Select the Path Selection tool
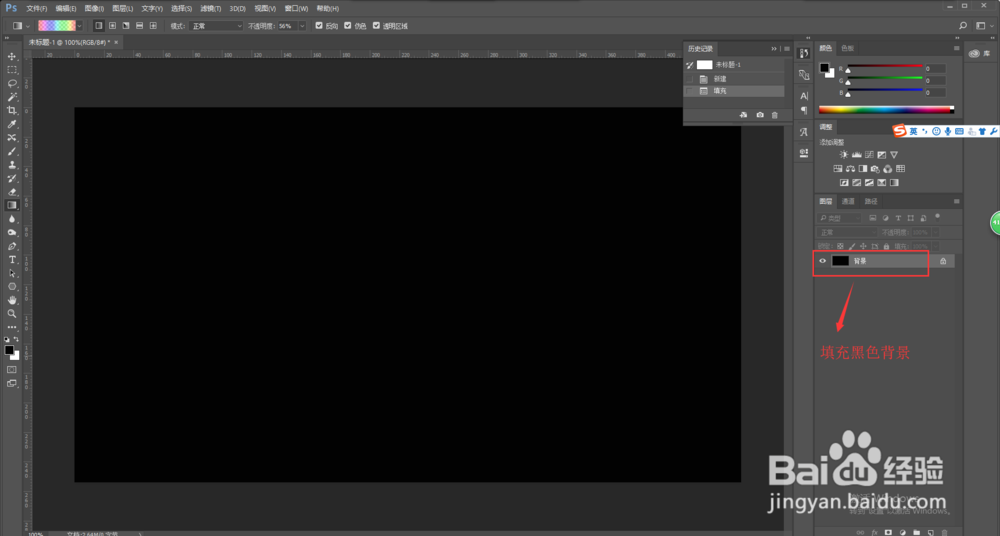Image resolution: width=1000 pixels, height=536 pixels. tap(11, 273)
